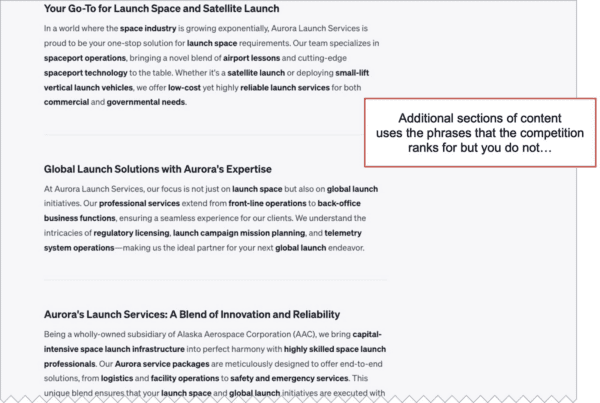The image size is (600, 403).
Task: Click bold phrase 'airport lessons'
Action: coord(251,58)
